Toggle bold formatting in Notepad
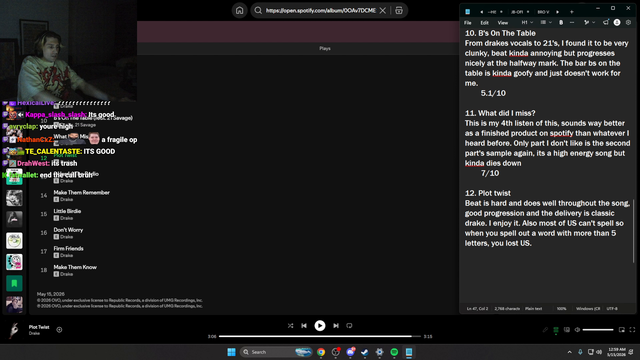640x360 pixels. [561, 23]
